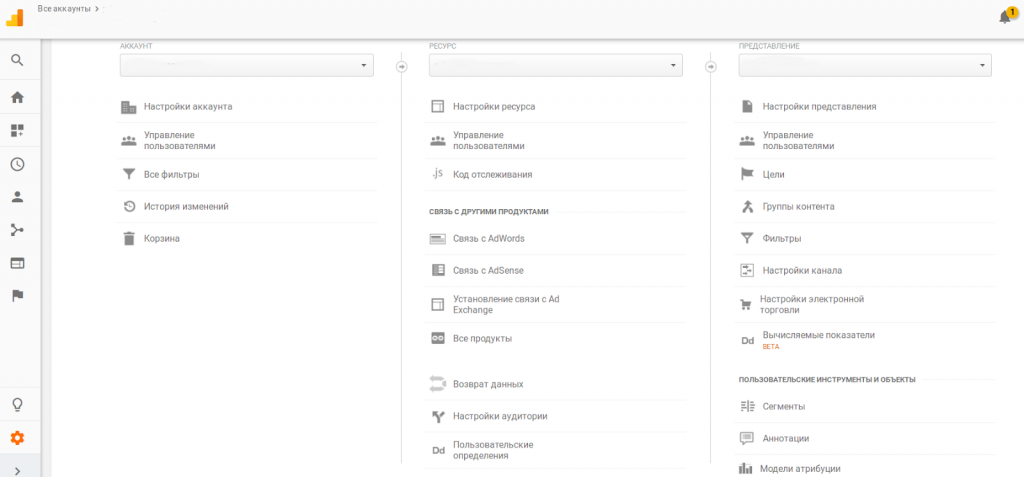
Task: Open Связь с AdSense
Action: point(488,270)
